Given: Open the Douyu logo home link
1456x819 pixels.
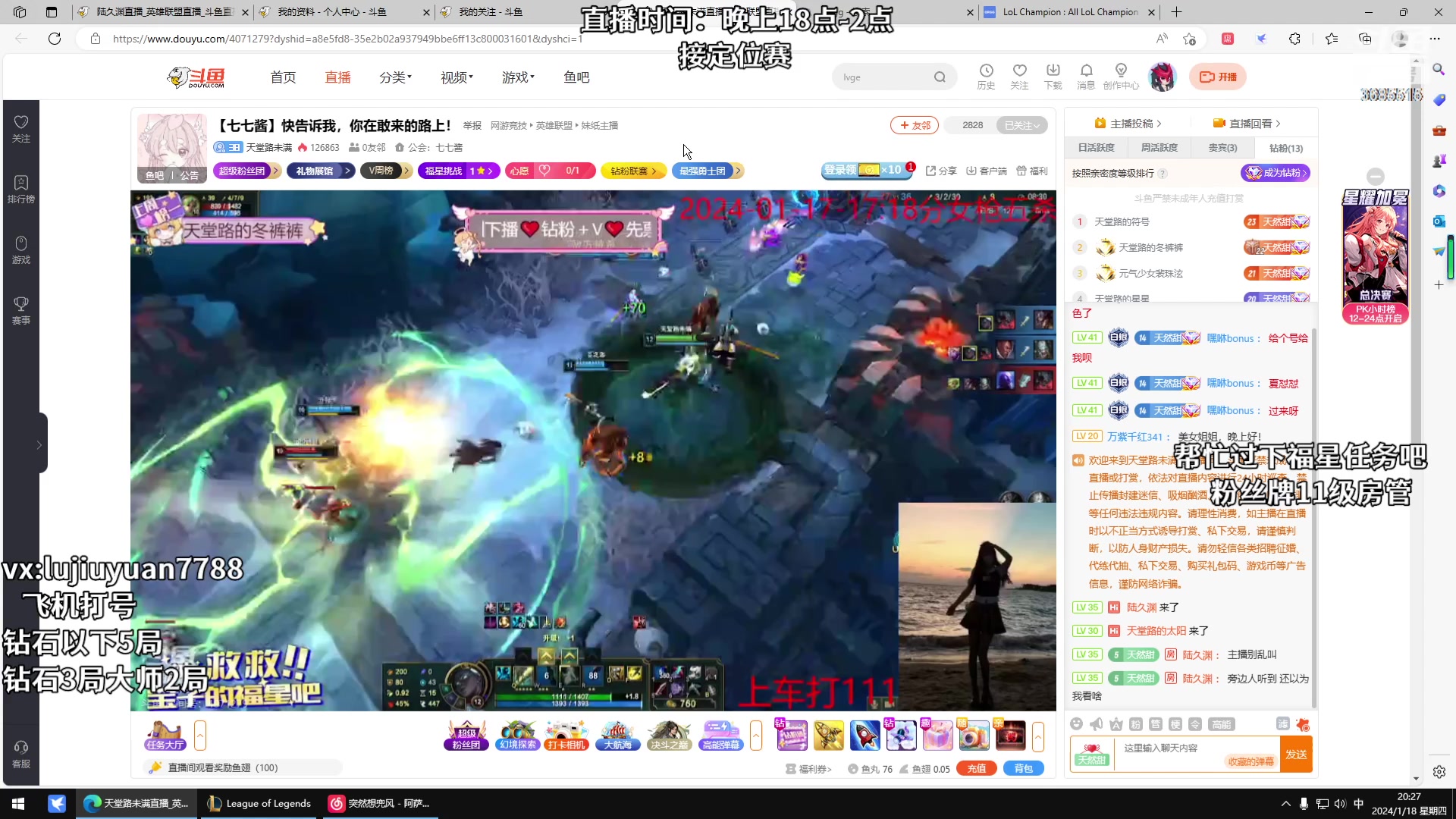Looking at the screenshot, I should 197,77.
